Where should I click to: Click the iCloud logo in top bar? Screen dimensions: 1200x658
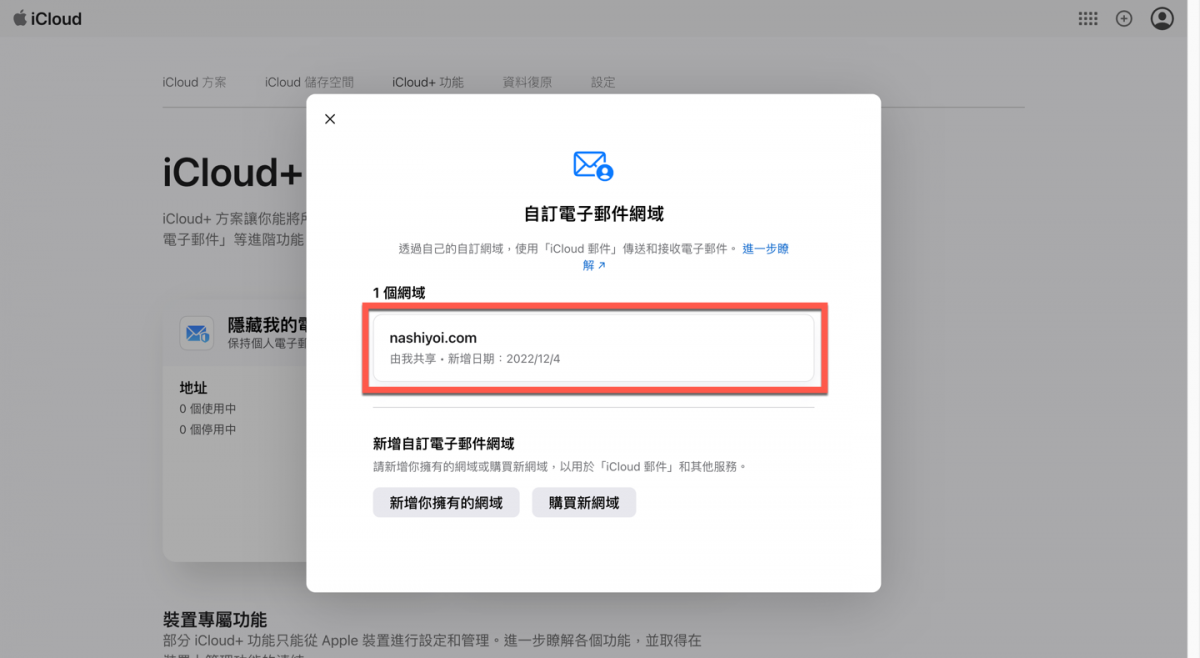pyautogui.click(x=47, y=18)
